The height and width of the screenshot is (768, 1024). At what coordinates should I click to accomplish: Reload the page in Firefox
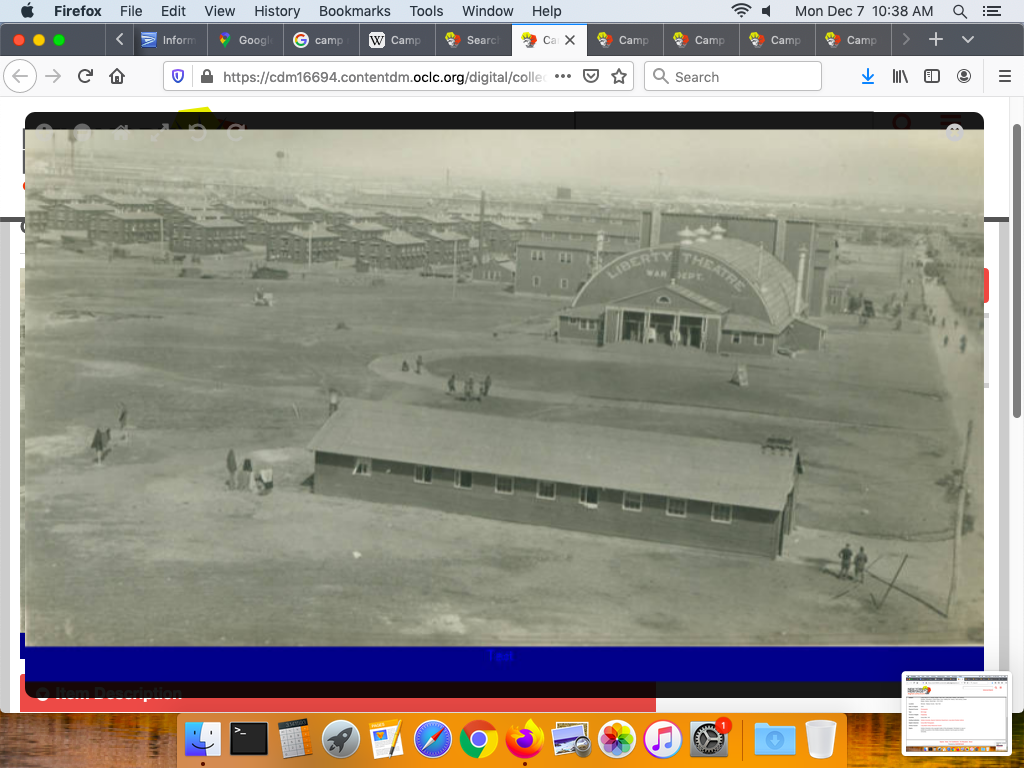click(x=85, y=77)
